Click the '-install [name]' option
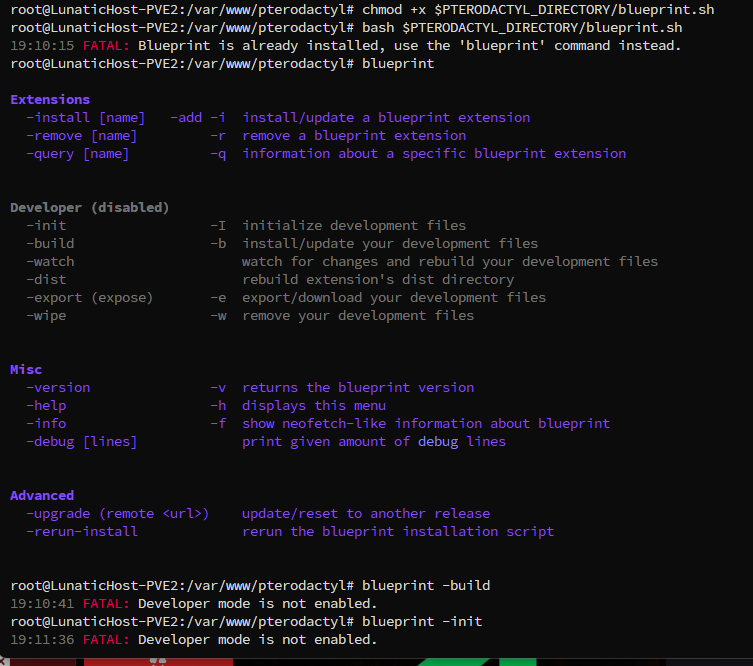 pos(85,118)
